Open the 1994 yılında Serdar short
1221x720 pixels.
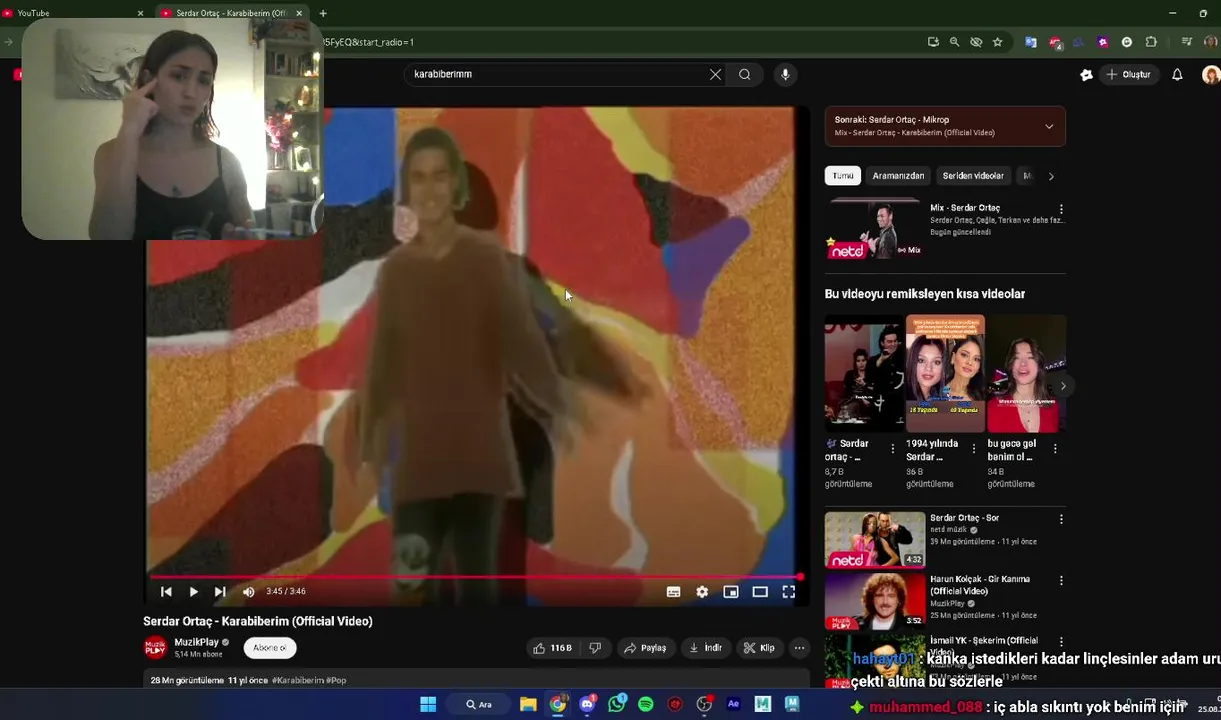coord(945,374)
